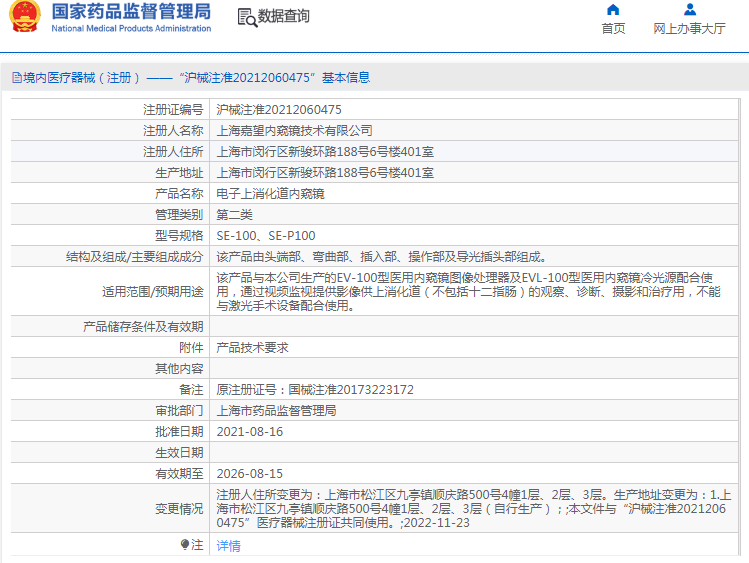749x563 pixels.
Task: Open the 数据查询 page
Action: point(284,17)
